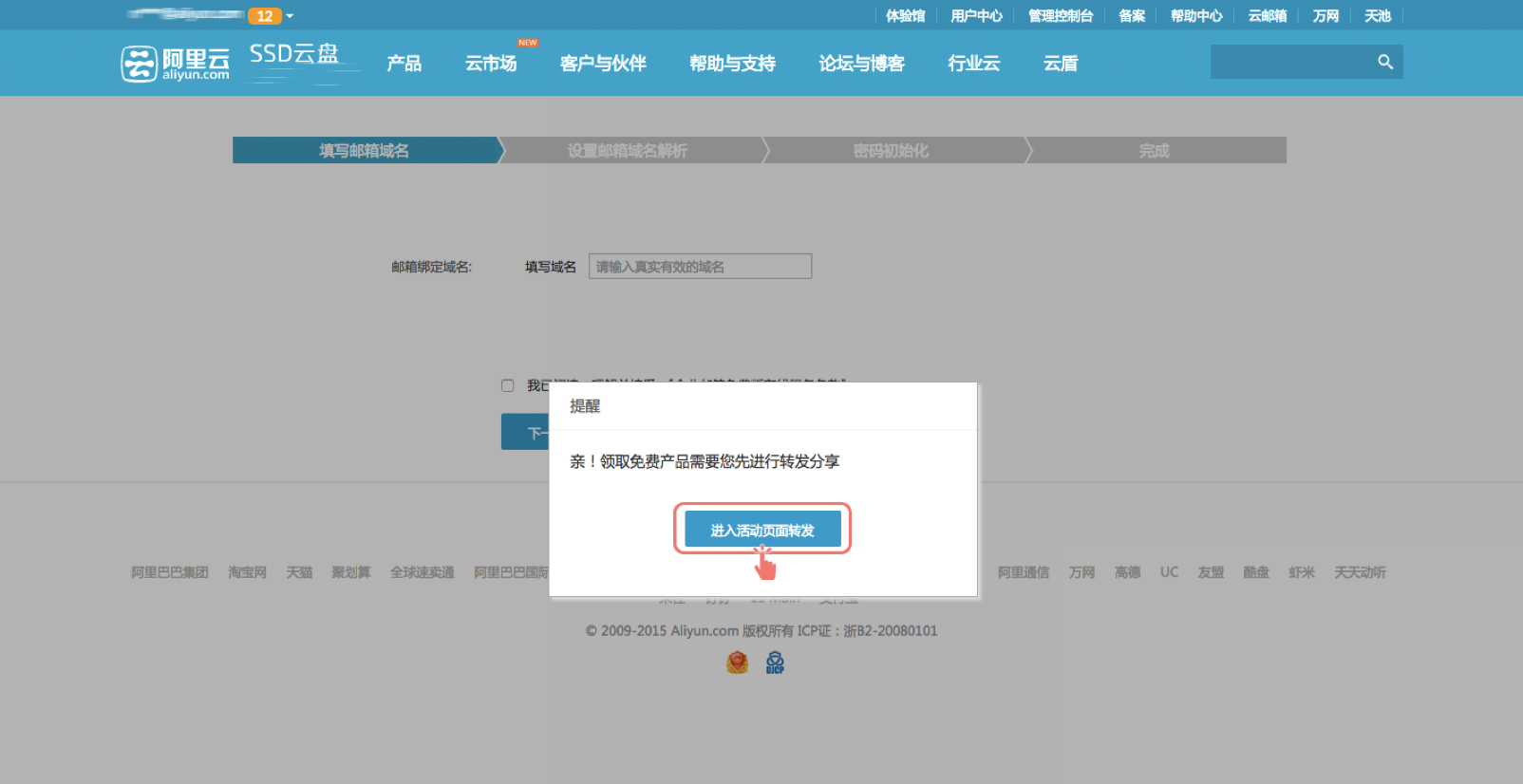Open the 淘宝网 footer link
This screenshot has width=1523, height=784.
(247, 572)
